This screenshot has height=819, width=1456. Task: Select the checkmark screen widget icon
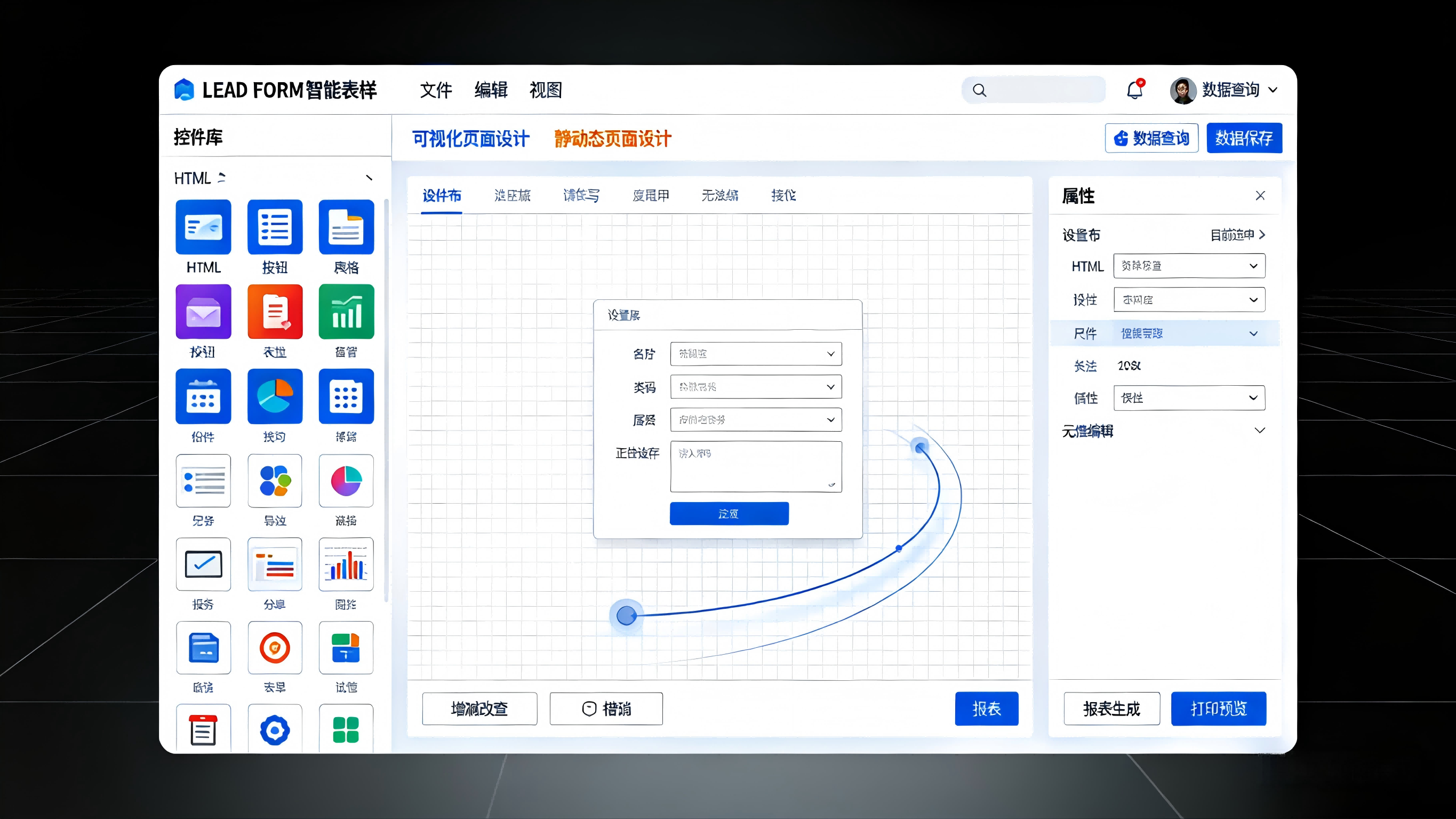click(203, 564)
